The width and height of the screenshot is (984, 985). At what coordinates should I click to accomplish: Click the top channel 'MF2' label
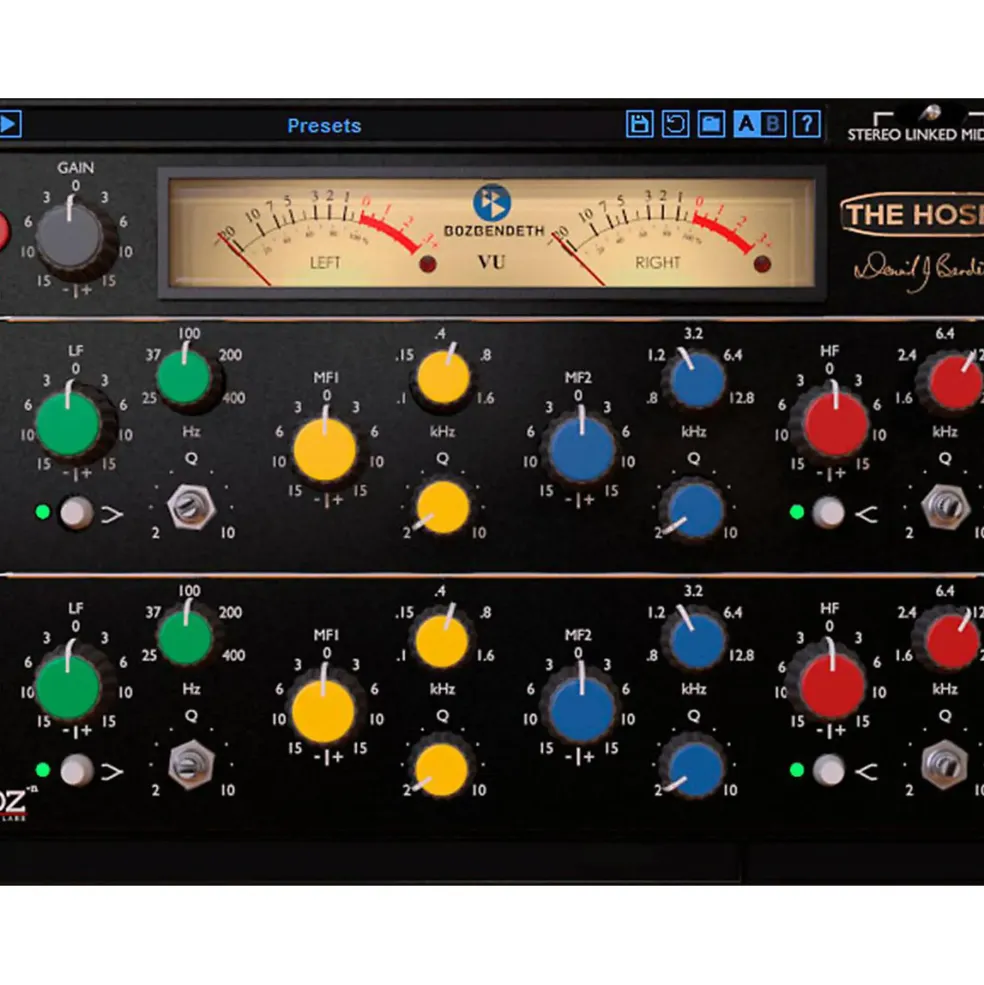click(x=578, y=377)
